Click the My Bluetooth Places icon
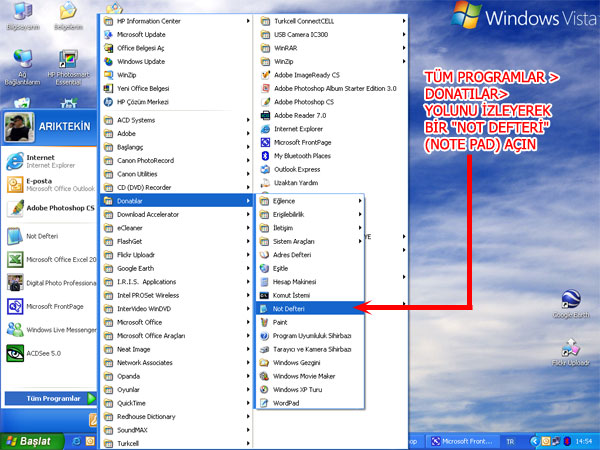 265,156
